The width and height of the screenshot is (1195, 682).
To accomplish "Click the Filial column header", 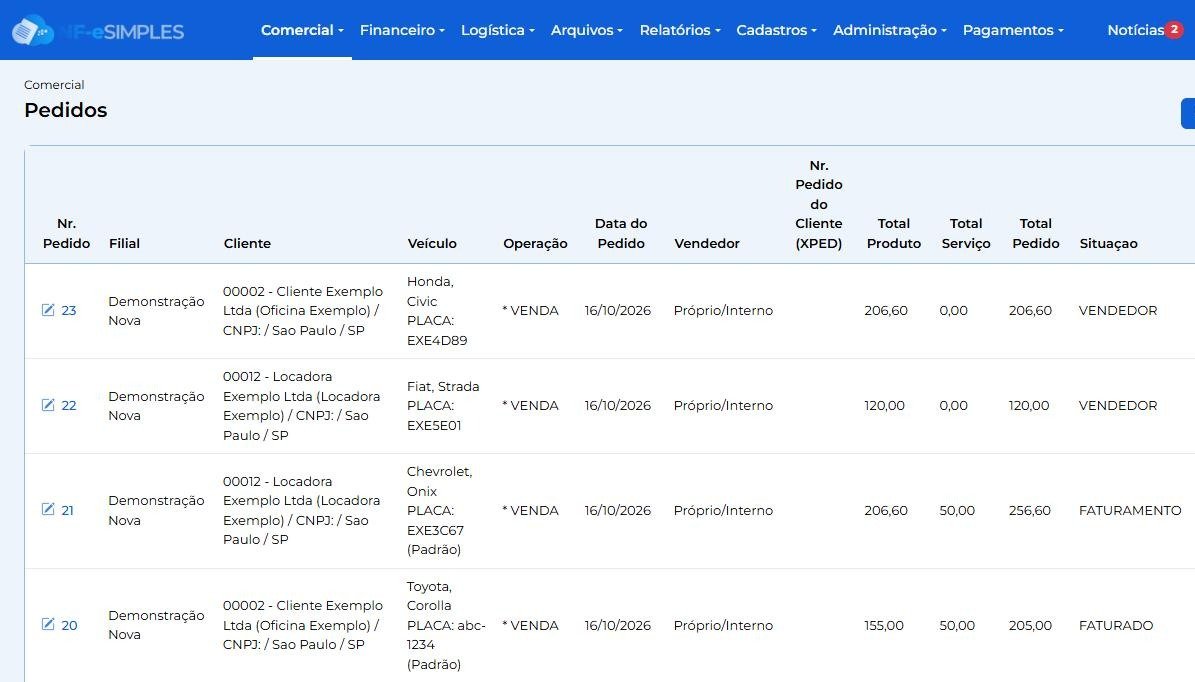I will 124,243.
